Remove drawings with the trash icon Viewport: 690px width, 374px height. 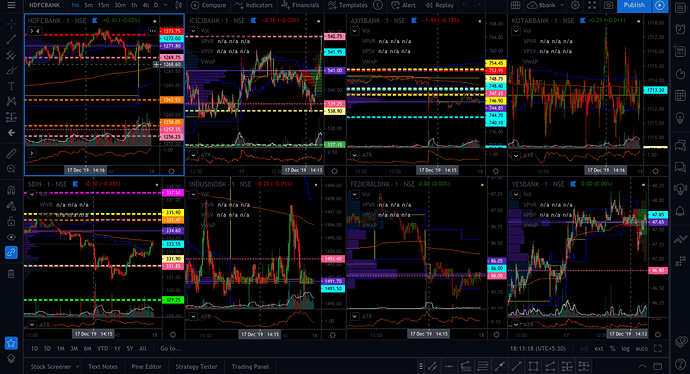pos(11,274)
